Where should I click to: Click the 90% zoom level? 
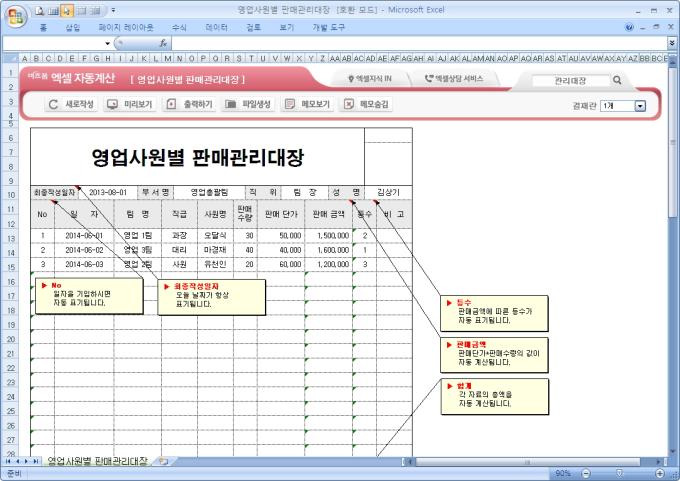pyautogui.click(x=563, y=473)
